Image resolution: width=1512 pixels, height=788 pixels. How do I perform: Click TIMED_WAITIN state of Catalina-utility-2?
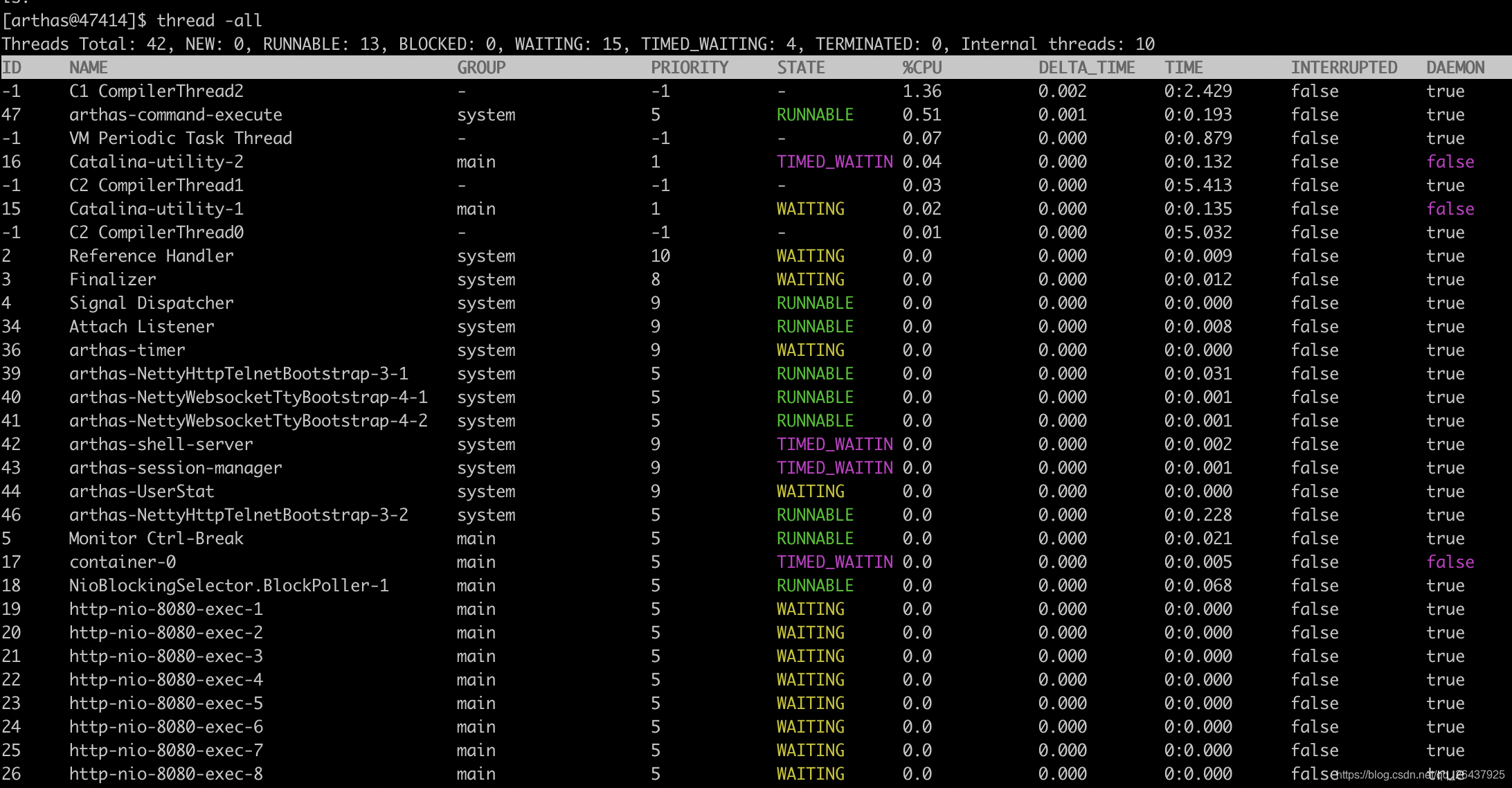pos(835,162)
